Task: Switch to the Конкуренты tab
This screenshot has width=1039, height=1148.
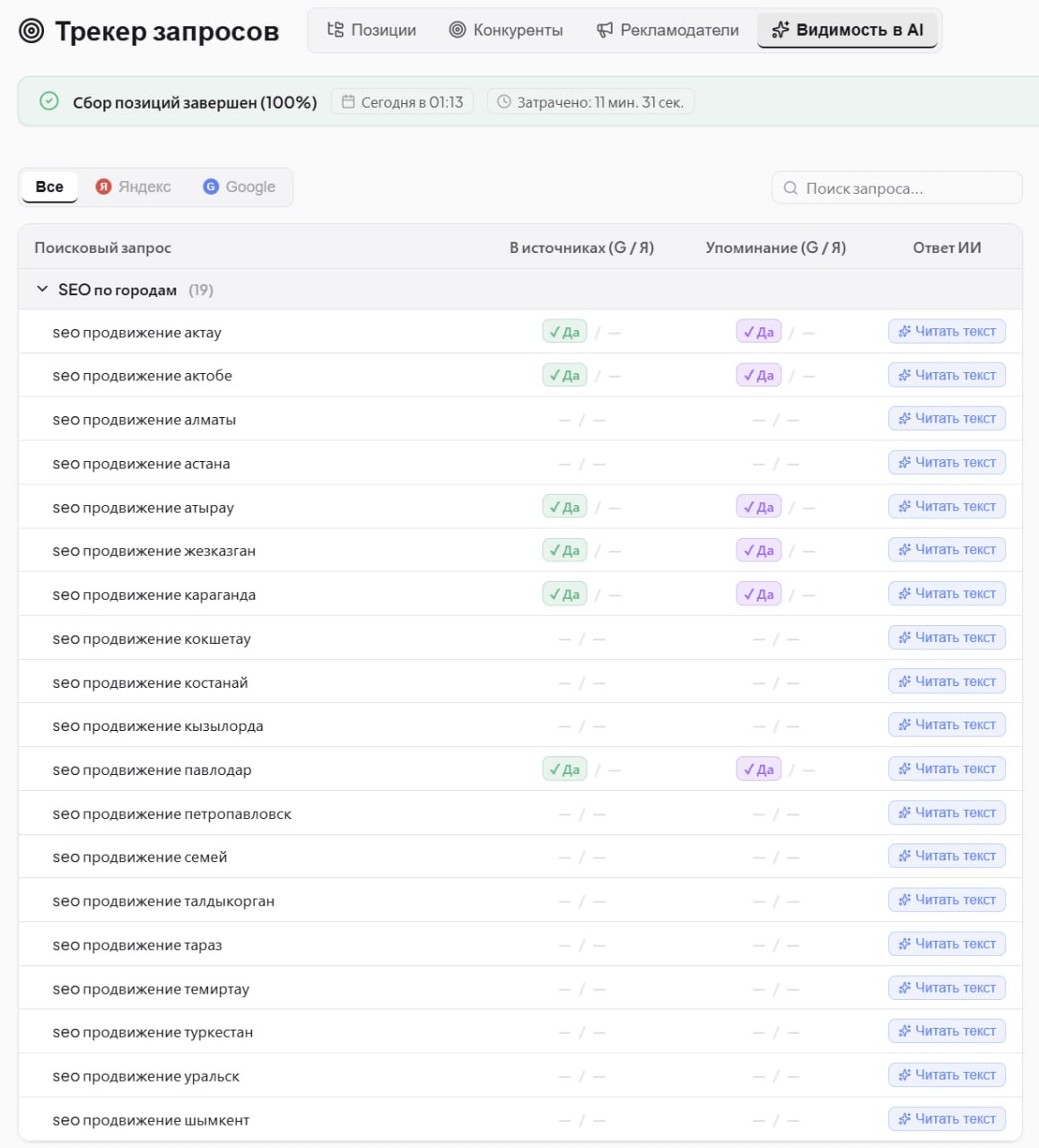Action: click(506, 30)
